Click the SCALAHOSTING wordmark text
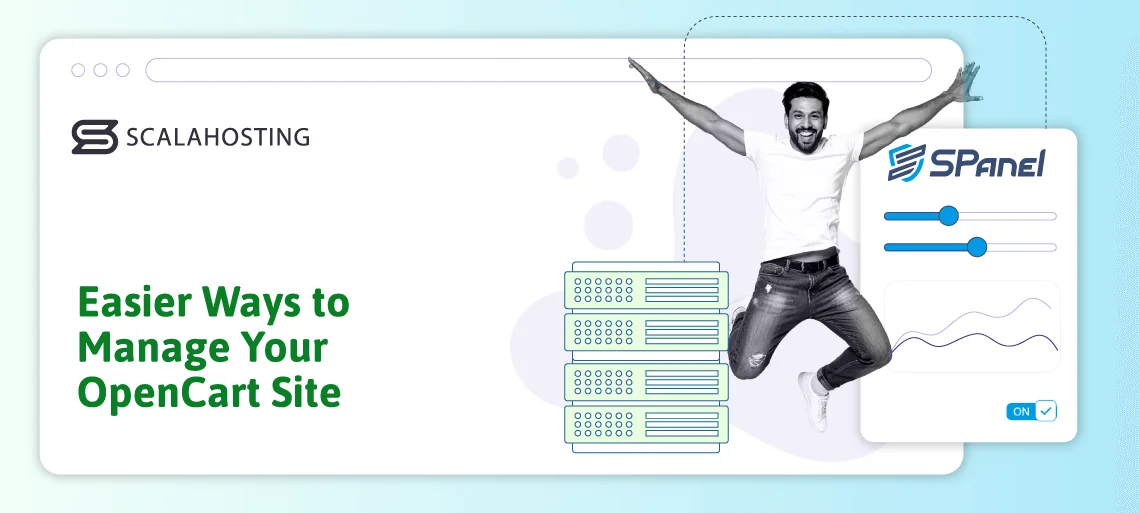This screenshot has width=1140, height=513. click(218, 137)
